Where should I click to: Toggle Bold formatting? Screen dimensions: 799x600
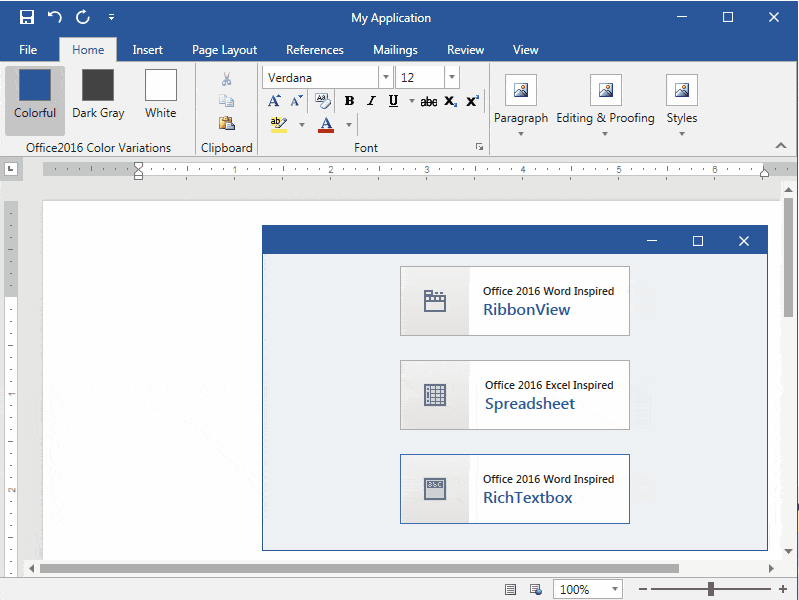349,101
